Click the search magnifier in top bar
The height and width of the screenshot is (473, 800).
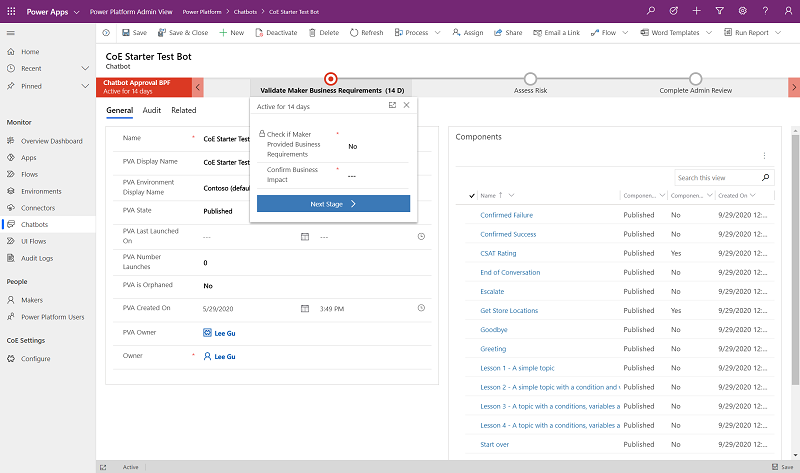click(651, 11)
